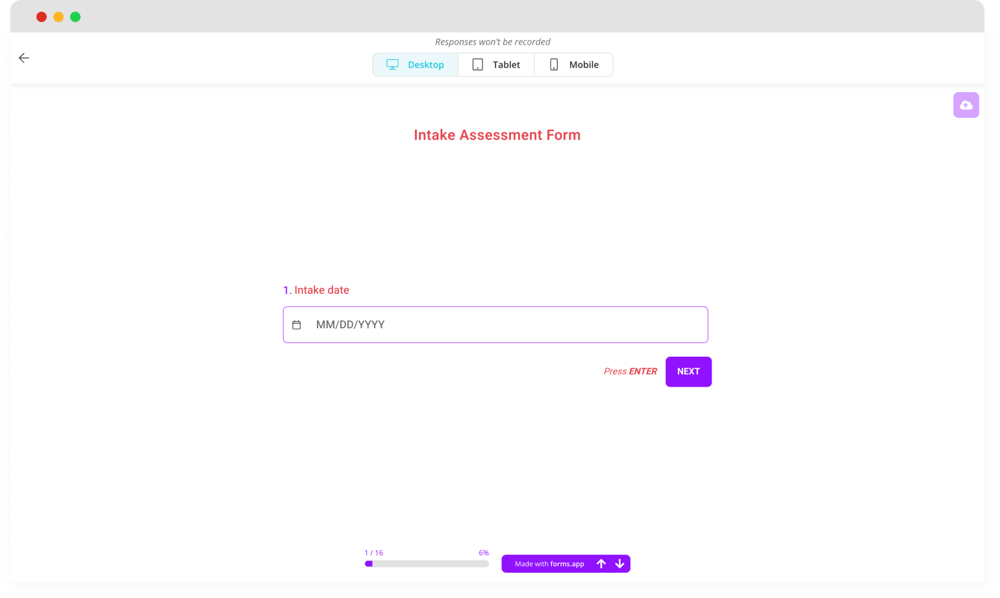Image resolution: width=1000 pixels, height=598 pixels.
Task: Click the red close window button
Action: (40, 16)
